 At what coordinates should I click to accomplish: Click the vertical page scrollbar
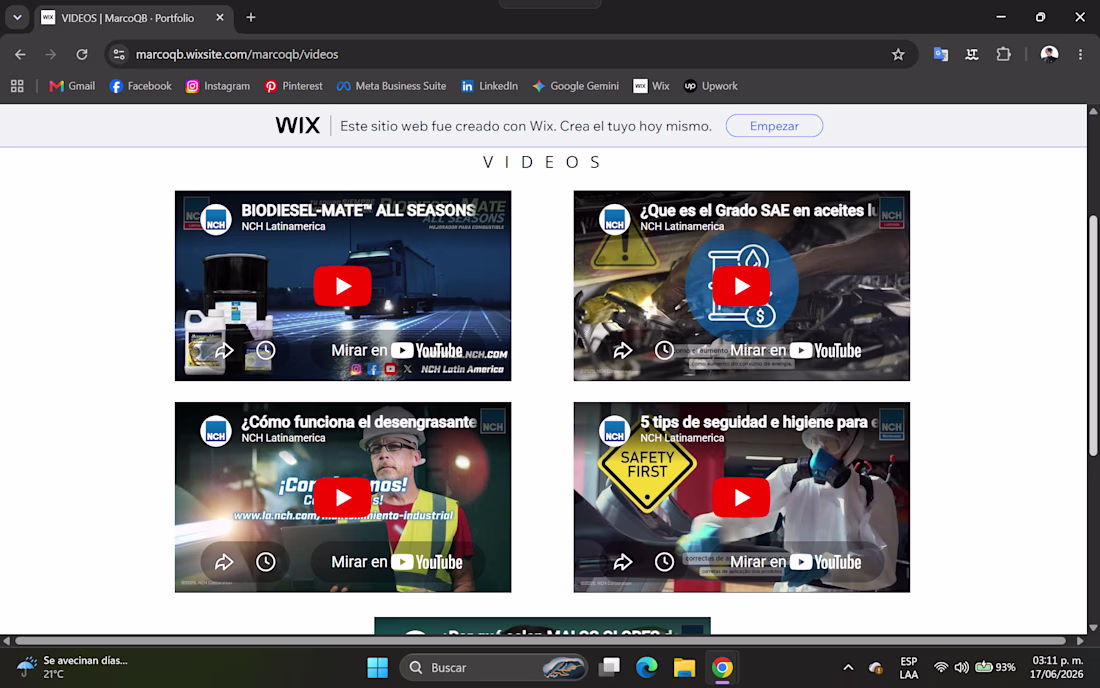pos(1093,335)
